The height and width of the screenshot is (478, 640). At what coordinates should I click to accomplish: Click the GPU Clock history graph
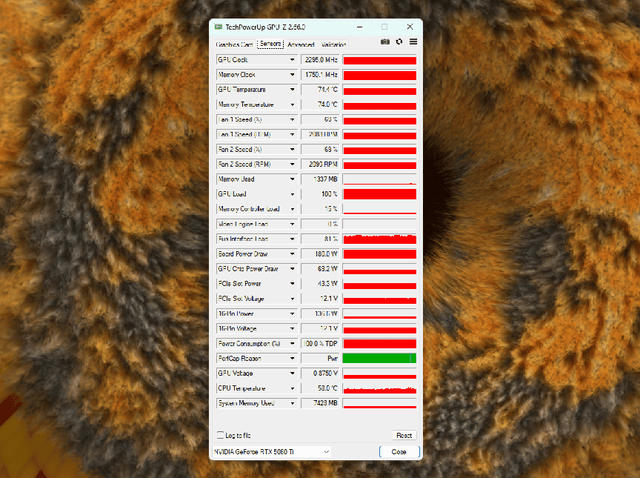coord(379,60)
